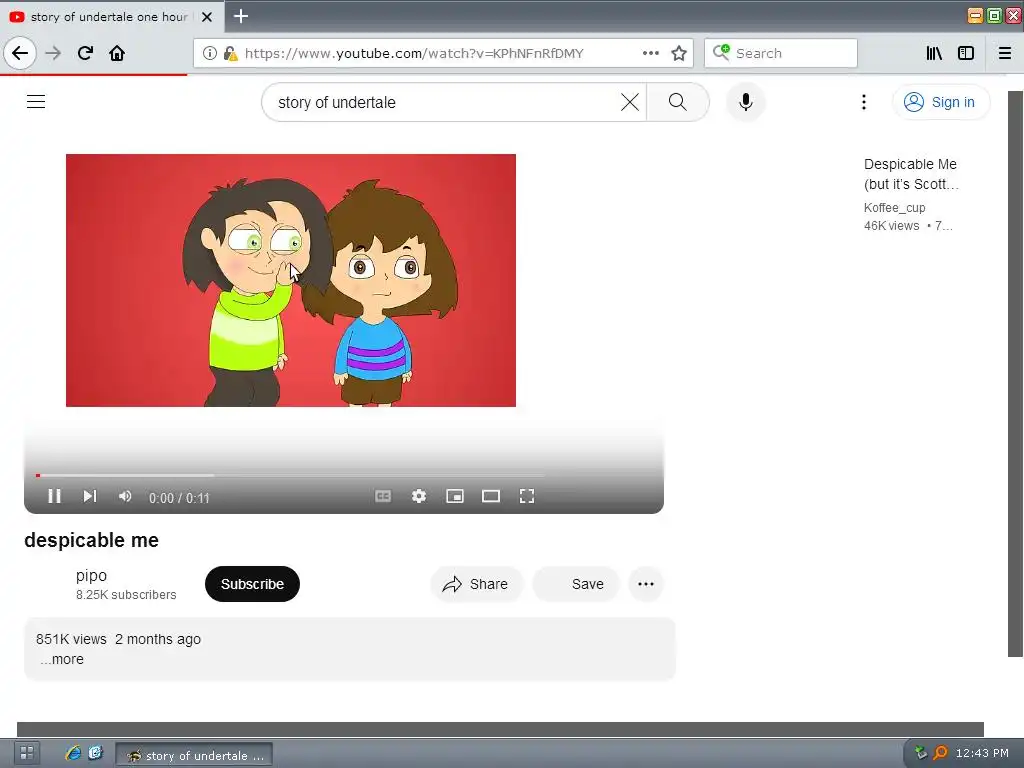
Task: Open more actions menu beside Save
Action: [x=645, y=584]
